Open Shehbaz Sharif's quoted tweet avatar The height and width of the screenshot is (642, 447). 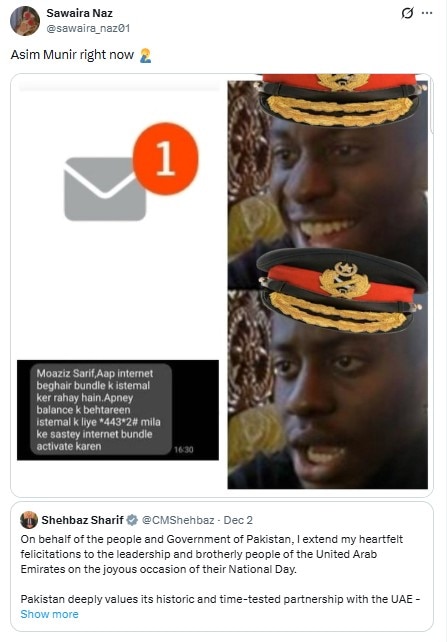(29, 520)
